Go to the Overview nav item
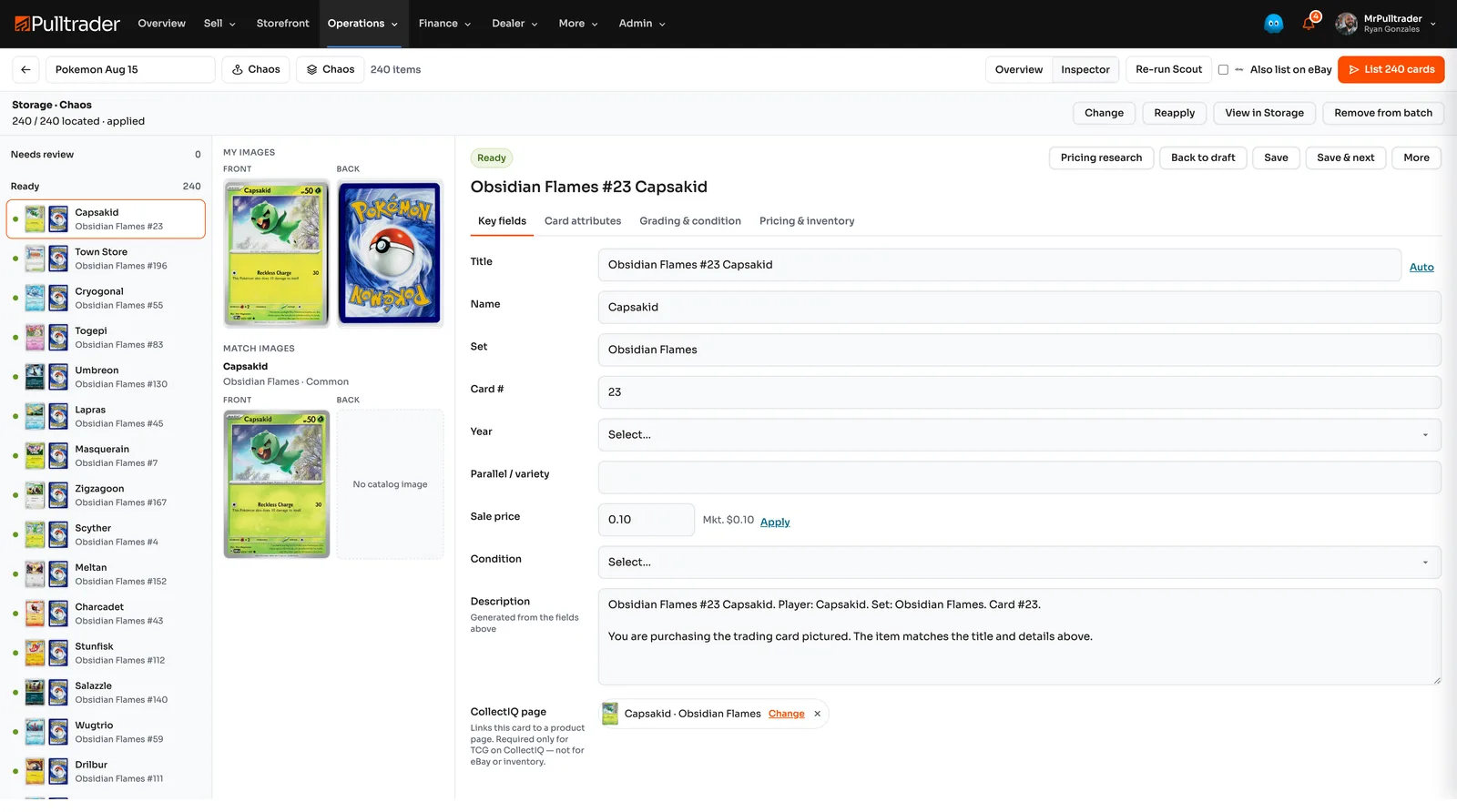Screen dimensions: 1457x812 162,24
